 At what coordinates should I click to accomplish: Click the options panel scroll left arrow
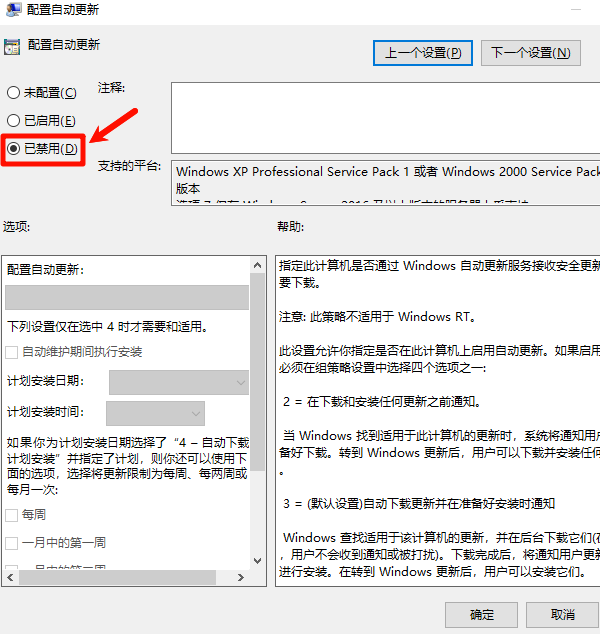(11, 577)
